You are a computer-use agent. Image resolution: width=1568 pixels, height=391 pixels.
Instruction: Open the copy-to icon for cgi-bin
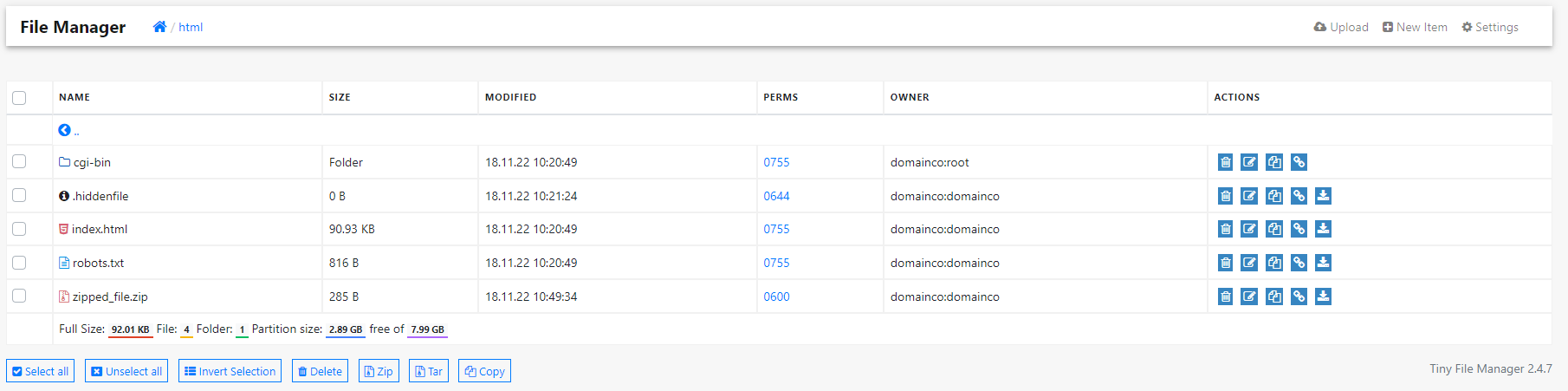(x=1274, y=162)
